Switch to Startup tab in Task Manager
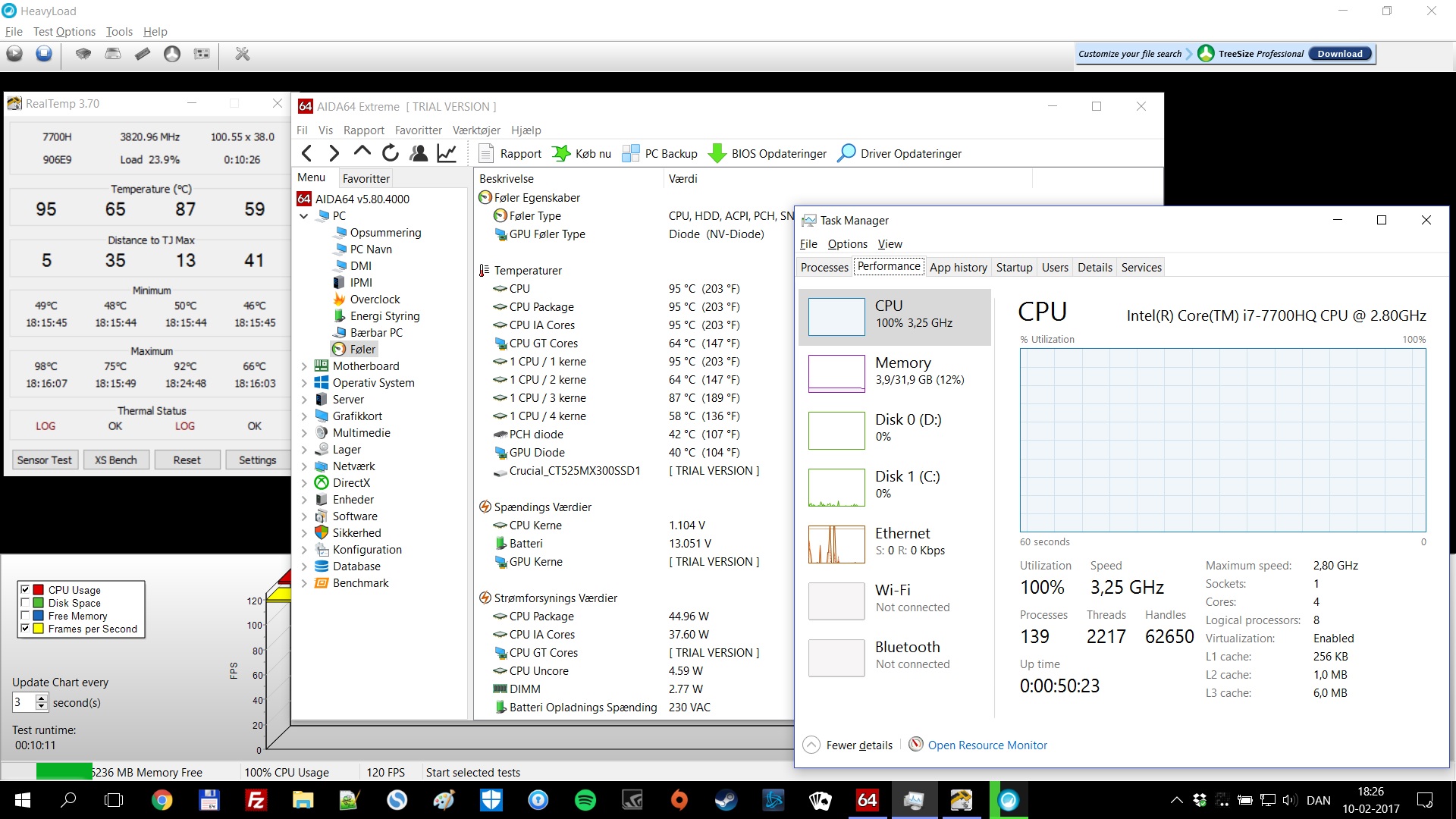The image size is (1456, 819). [1014, 267]
